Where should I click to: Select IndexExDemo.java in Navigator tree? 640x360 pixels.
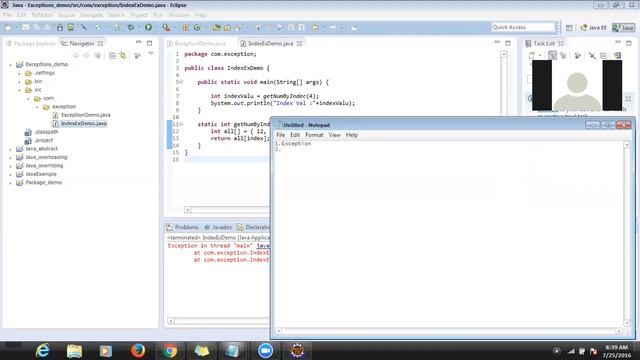(x=84, y=123)
